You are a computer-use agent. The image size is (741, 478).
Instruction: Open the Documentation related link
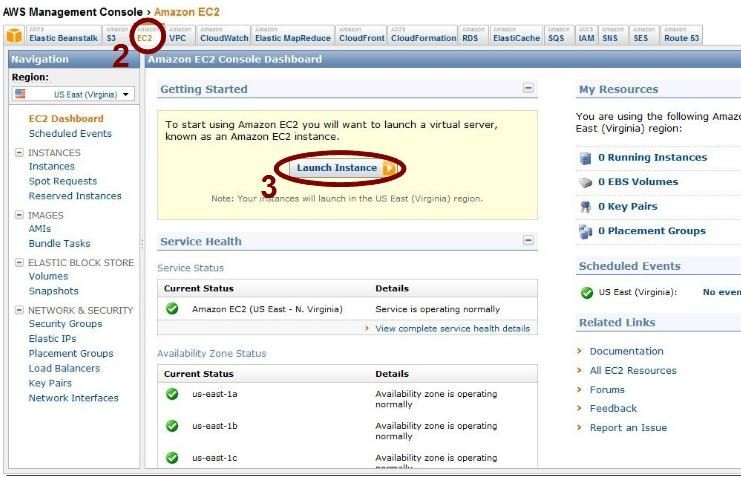click(x=626, y=351)
